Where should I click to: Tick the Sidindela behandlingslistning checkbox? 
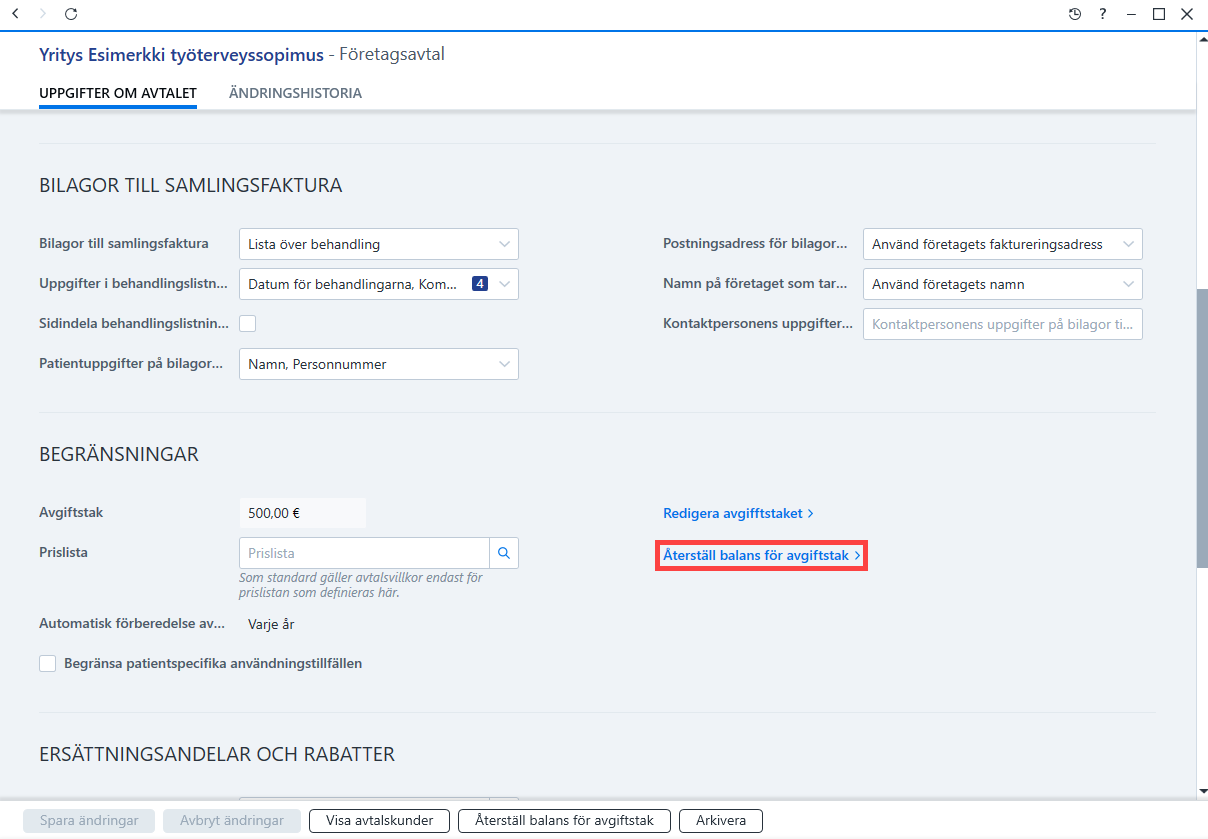coord(248,323)
